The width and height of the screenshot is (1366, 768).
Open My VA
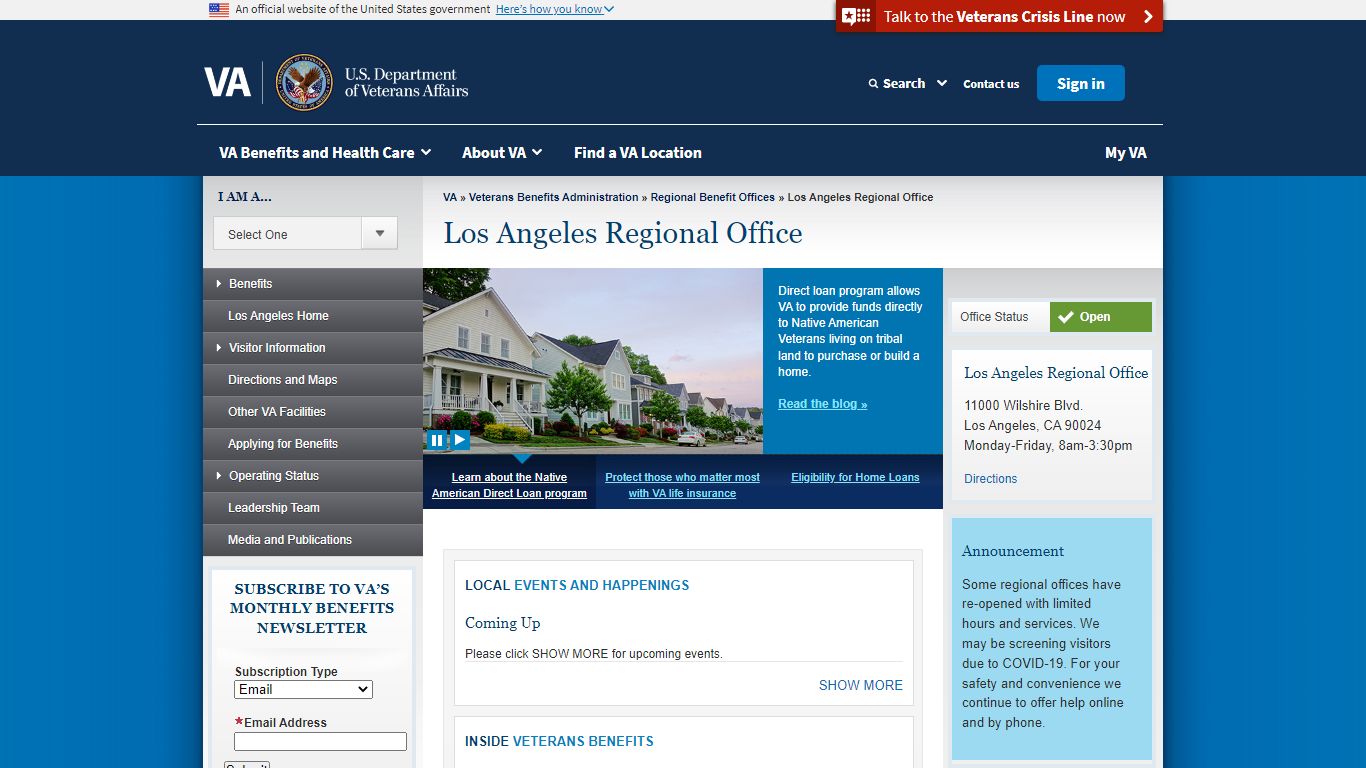[1126, 153]
